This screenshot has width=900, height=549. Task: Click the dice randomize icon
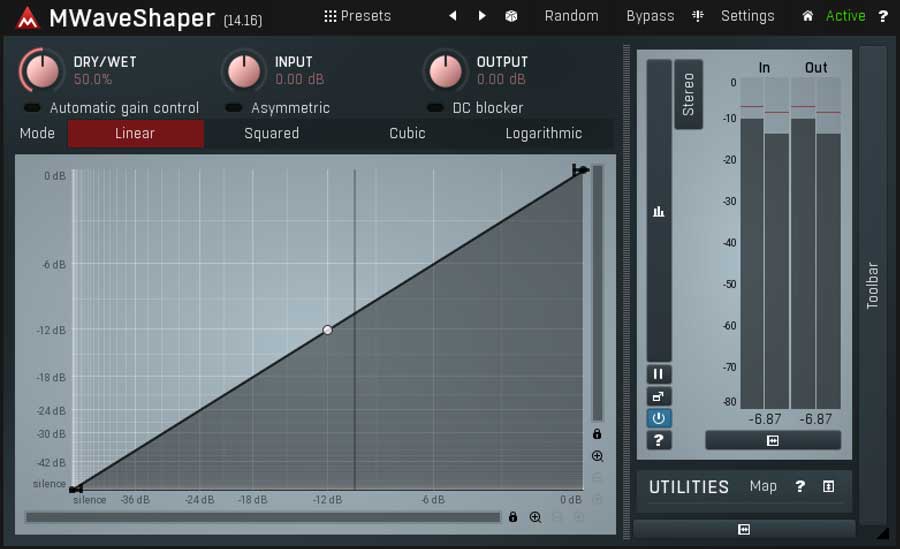(511, 16)
